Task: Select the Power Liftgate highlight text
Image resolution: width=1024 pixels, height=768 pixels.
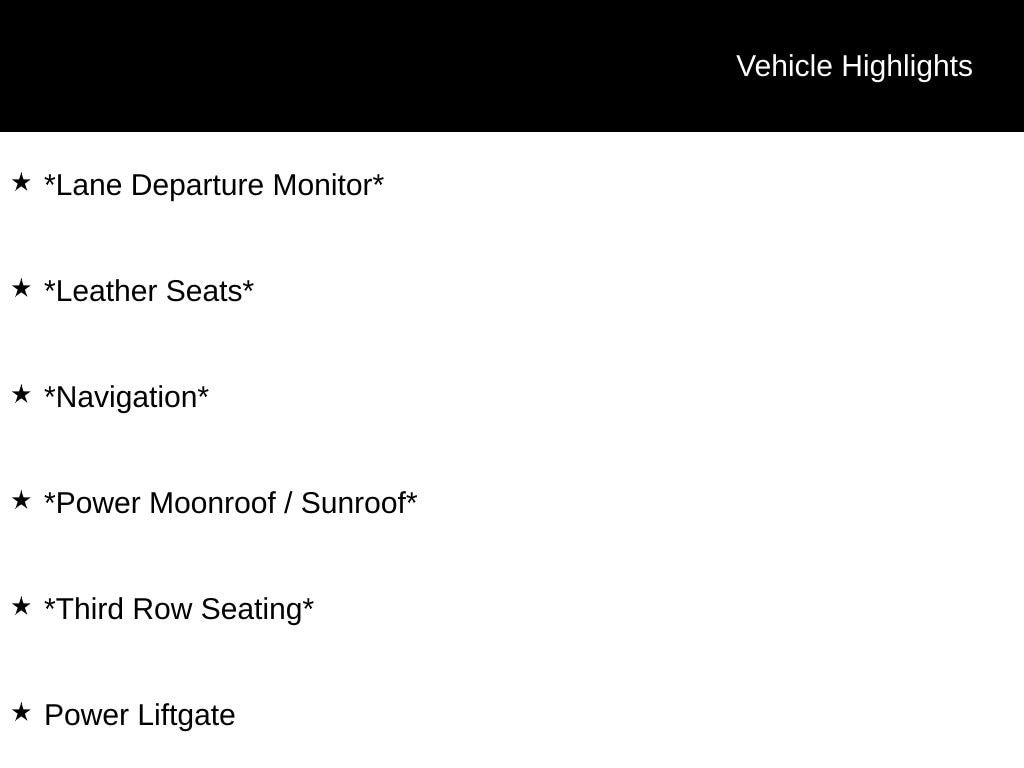Action: [140, 716]
